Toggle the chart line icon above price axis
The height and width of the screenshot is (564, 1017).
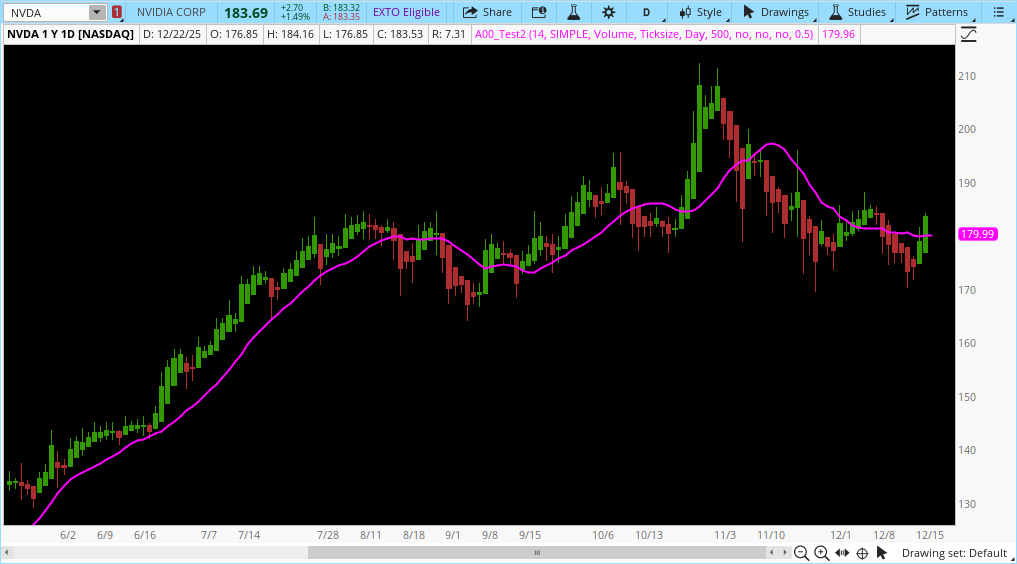pyautogui.click(x=968, y=34)
